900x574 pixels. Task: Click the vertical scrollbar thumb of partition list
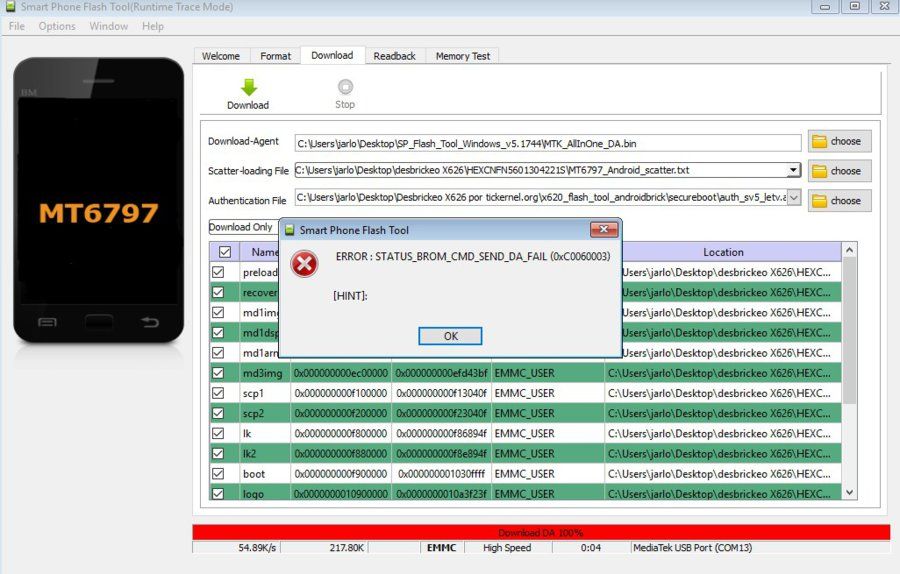click(849, 330)
